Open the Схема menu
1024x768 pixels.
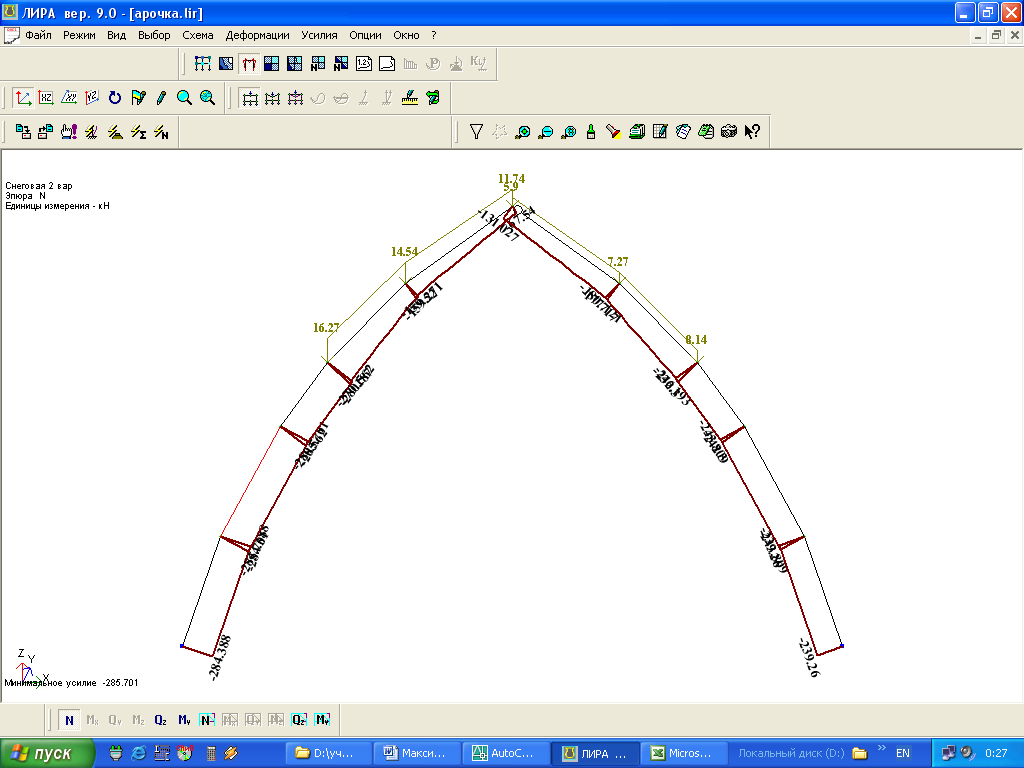[198, 35]
